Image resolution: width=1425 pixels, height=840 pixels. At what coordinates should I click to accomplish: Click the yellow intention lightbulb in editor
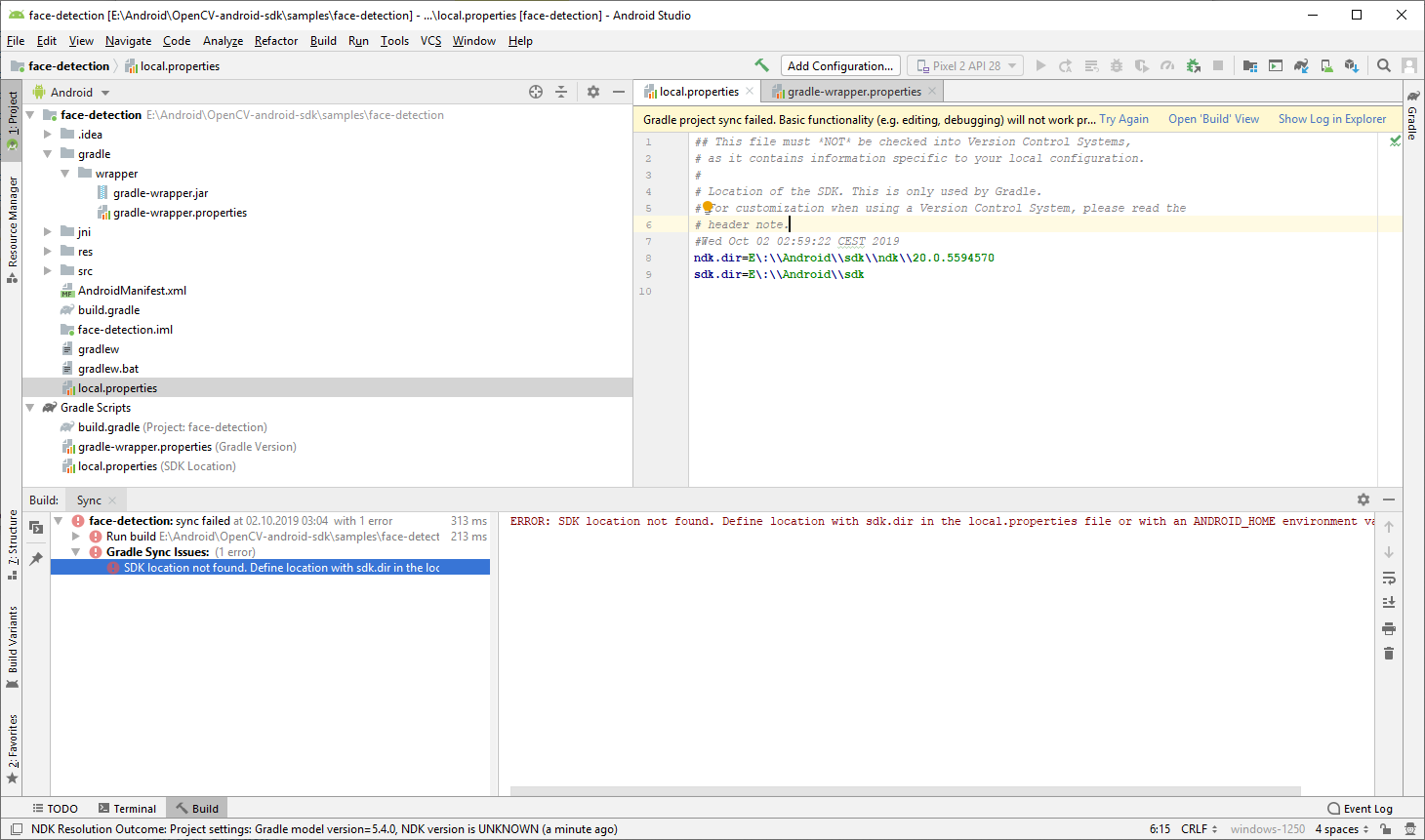click(x=708, y=207)
